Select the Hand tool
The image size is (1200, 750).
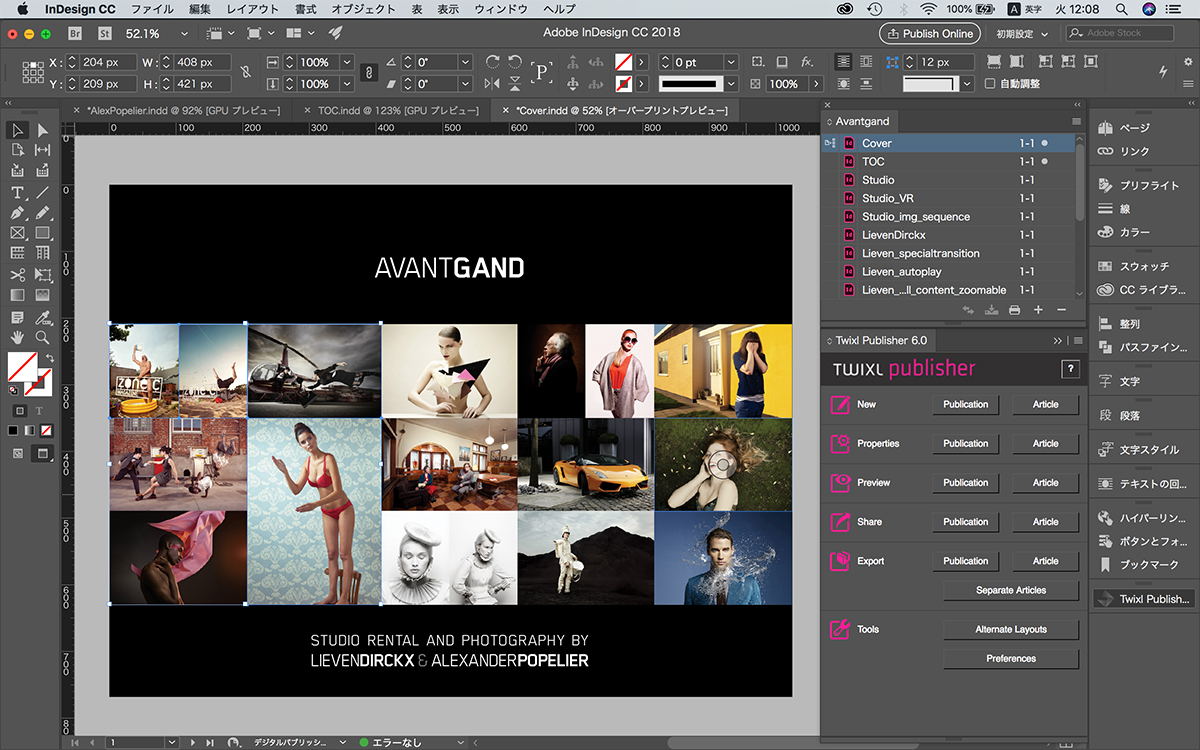[18, 338]
